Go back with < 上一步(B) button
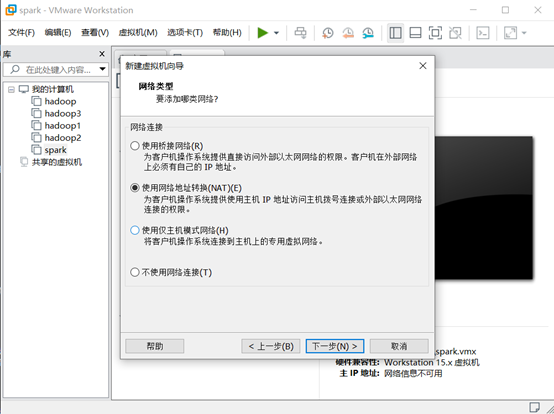This screenshot has width=554, height=414. pos(271,346)
